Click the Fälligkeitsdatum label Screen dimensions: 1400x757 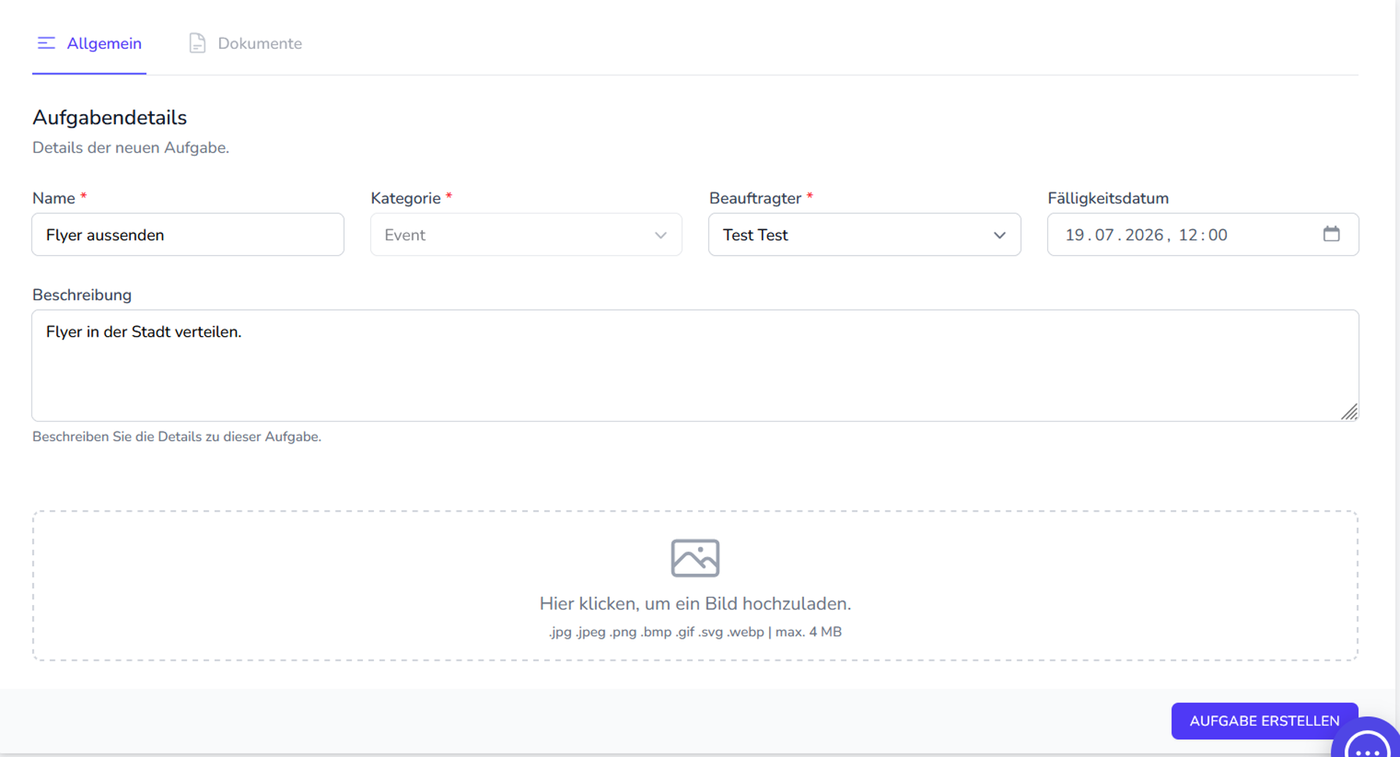pyautogui.click(x=1108, y=198)
